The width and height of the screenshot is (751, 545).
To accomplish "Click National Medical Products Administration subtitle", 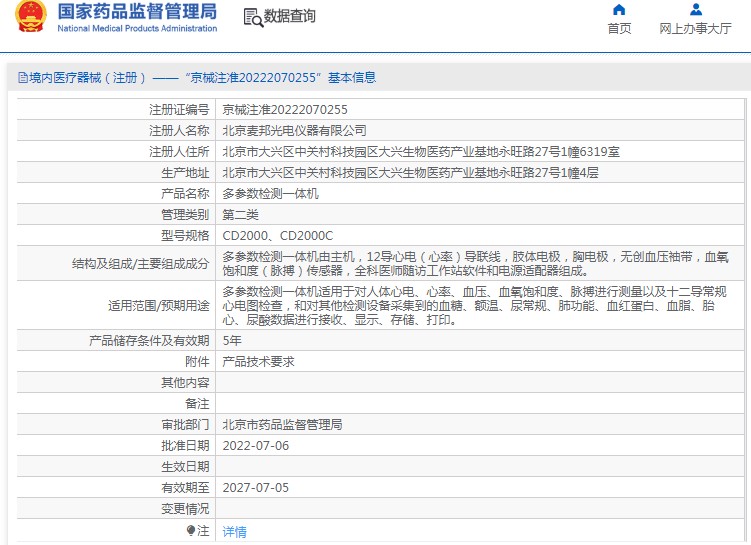I will tap(137, 29).
